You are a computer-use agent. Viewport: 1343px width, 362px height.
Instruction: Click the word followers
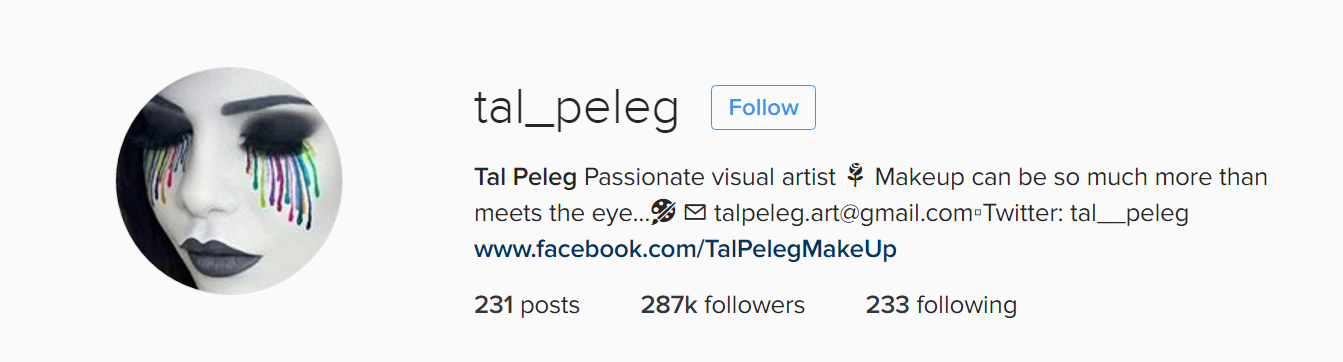754,305
